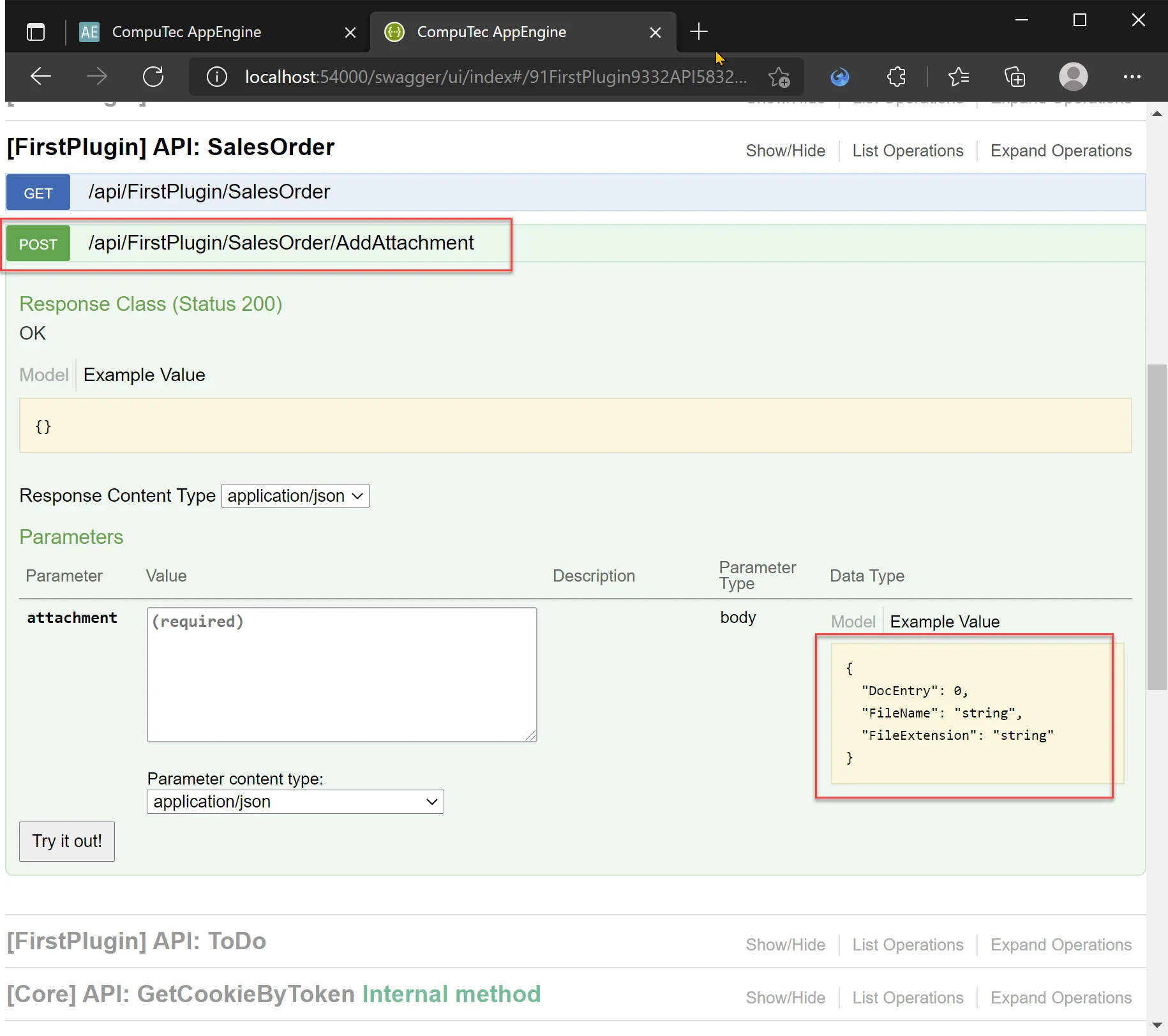The height and width of the screenshot is (1036, 1168).
Task: Open browser settings and more menu
Action: 1132,77
